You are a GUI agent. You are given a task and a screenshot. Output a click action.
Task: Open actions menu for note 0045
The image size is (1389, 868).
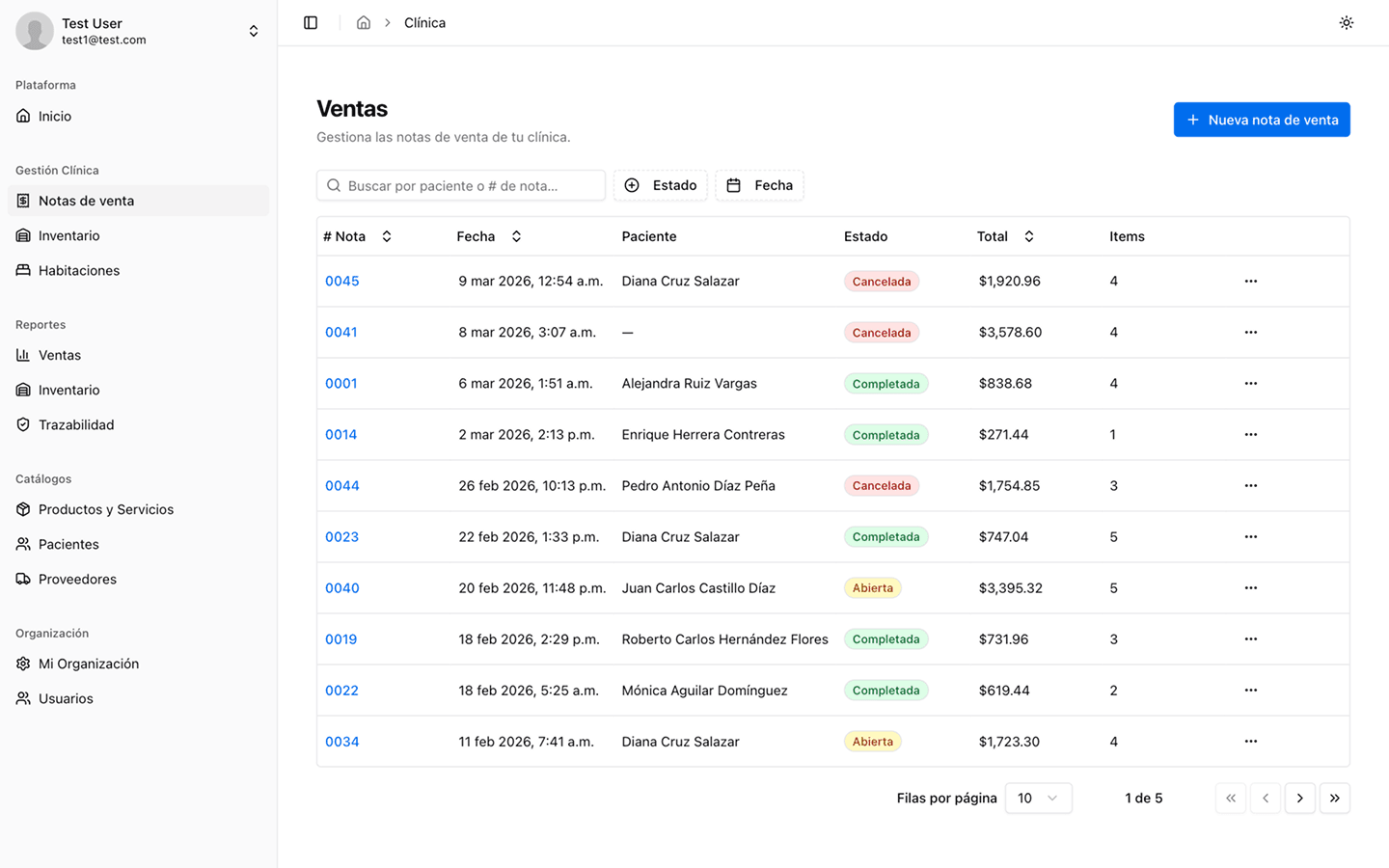coord(1250,281)
